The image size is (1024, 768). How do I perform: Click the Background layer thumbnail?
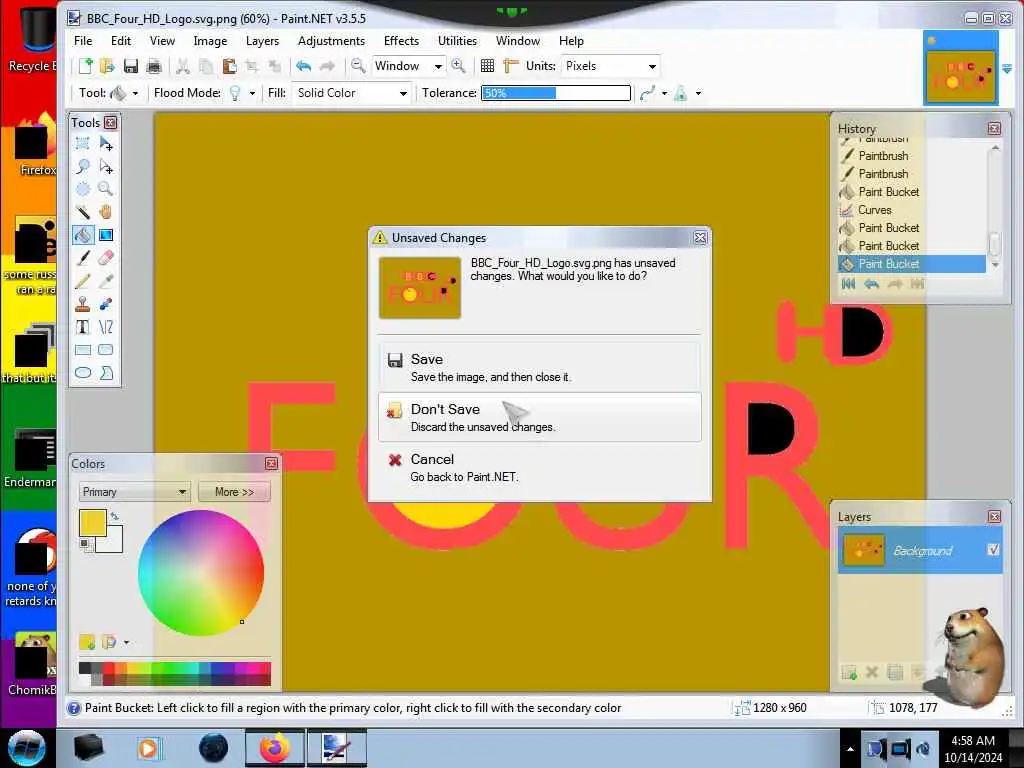tap(863, 550)
